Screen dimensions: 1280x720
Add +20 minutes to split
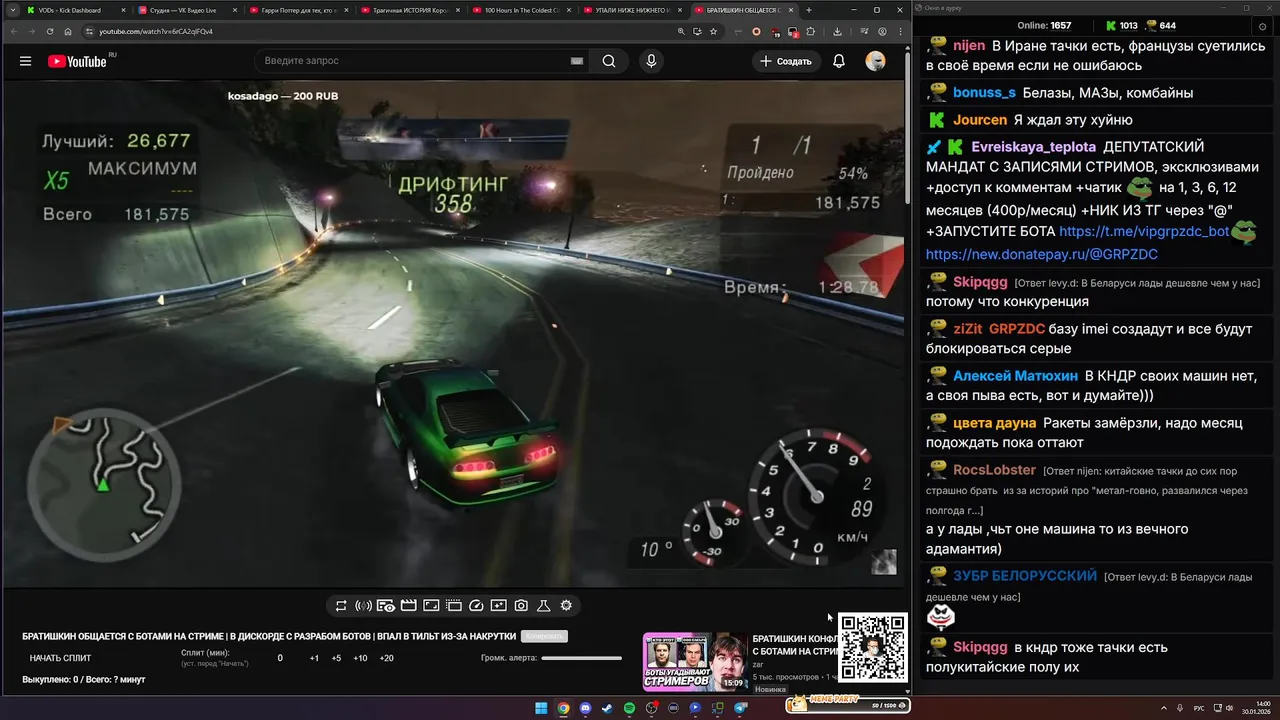coord(387,658)
